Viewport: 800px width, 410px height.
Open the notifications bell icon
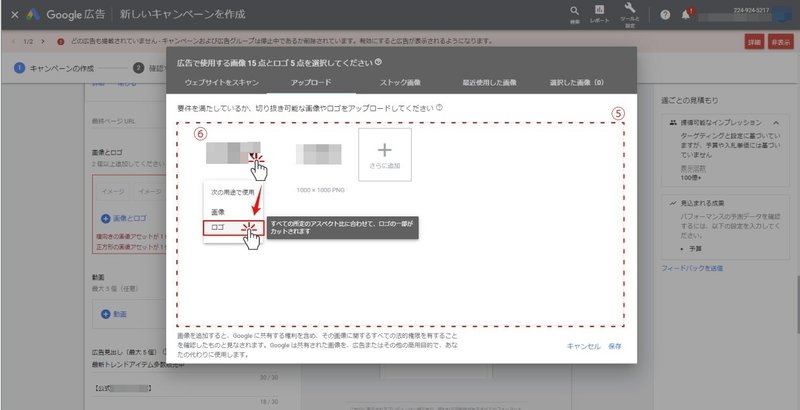(x=686, y=15)
